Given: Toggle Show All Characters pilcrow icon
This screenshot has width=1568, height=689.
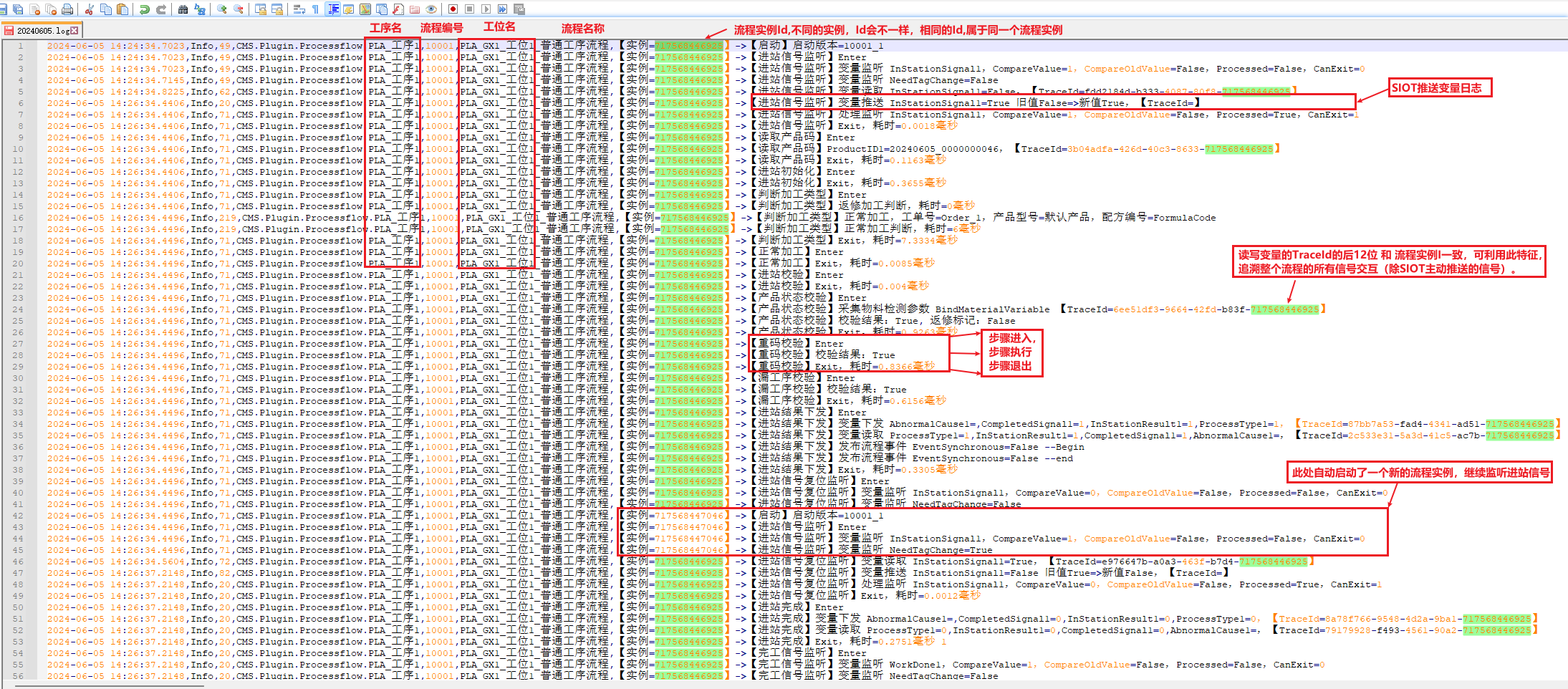Looking at the screenshot, I should click(x=315, y=9).
